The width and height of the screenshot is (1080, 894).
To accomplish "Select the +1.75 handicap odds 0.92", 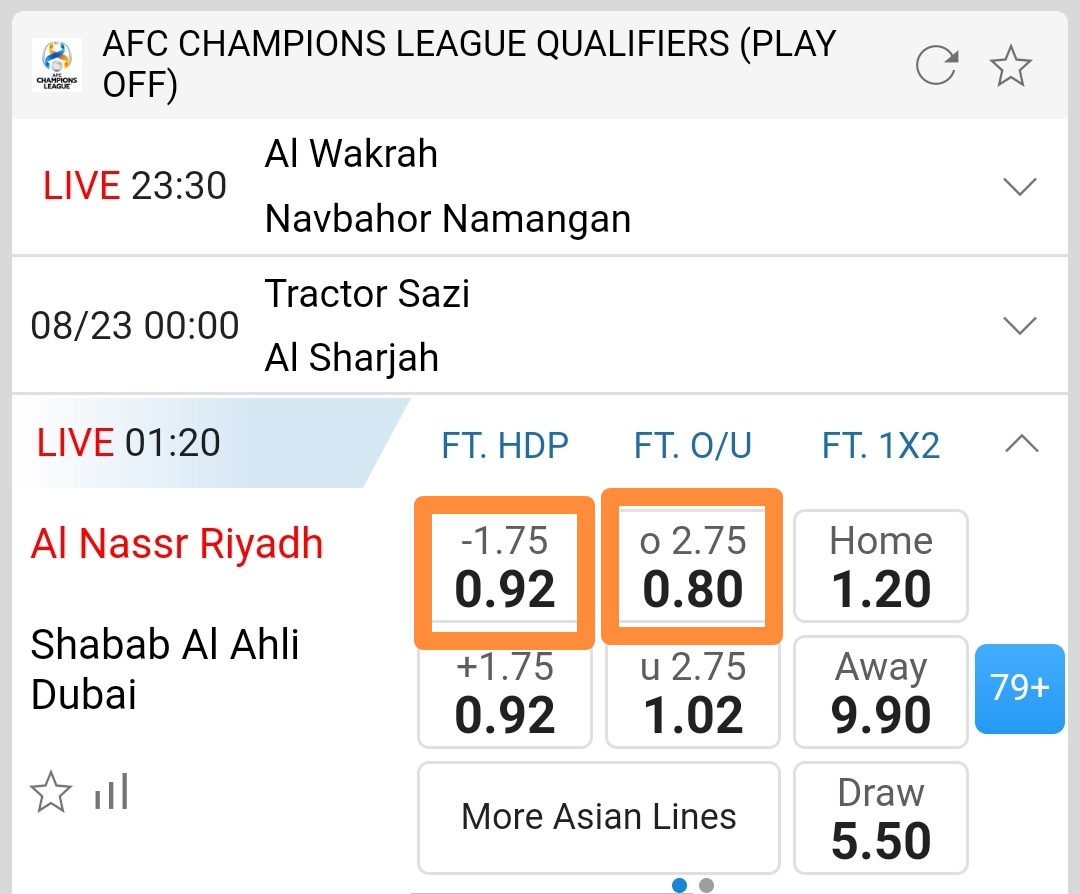I will coord(505,693).
